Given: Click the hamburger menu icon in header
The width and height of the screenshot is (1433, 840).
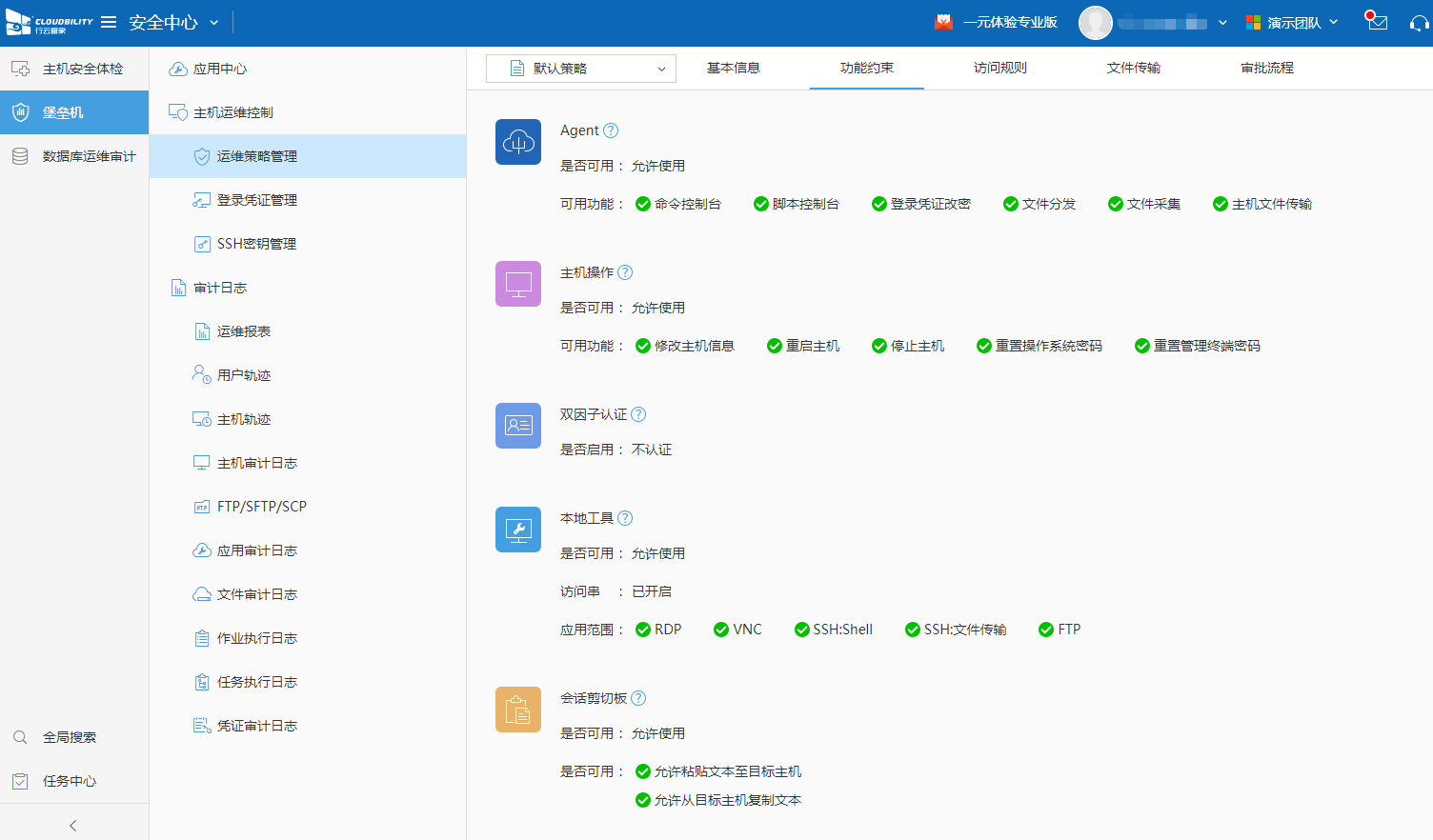Looking at the screenshot, I should click(109, 22).
